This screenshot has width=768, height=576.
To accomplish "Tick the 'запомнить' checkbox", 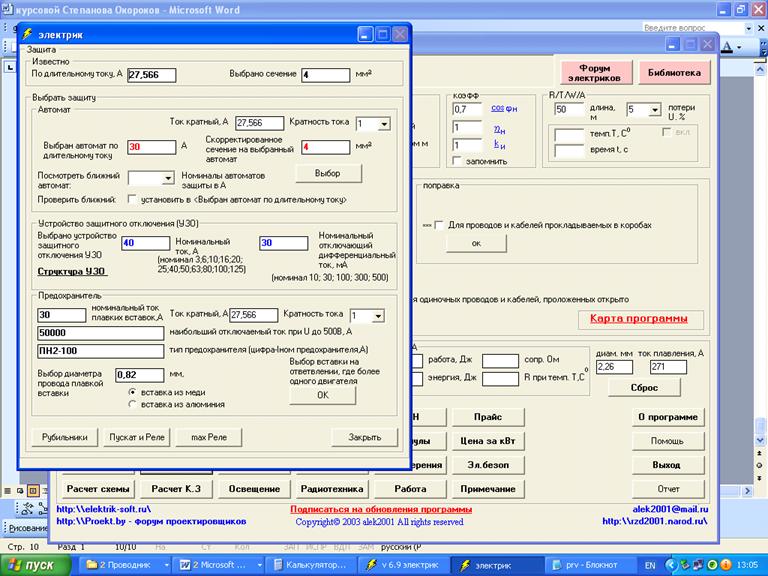I will click(458, 160).
